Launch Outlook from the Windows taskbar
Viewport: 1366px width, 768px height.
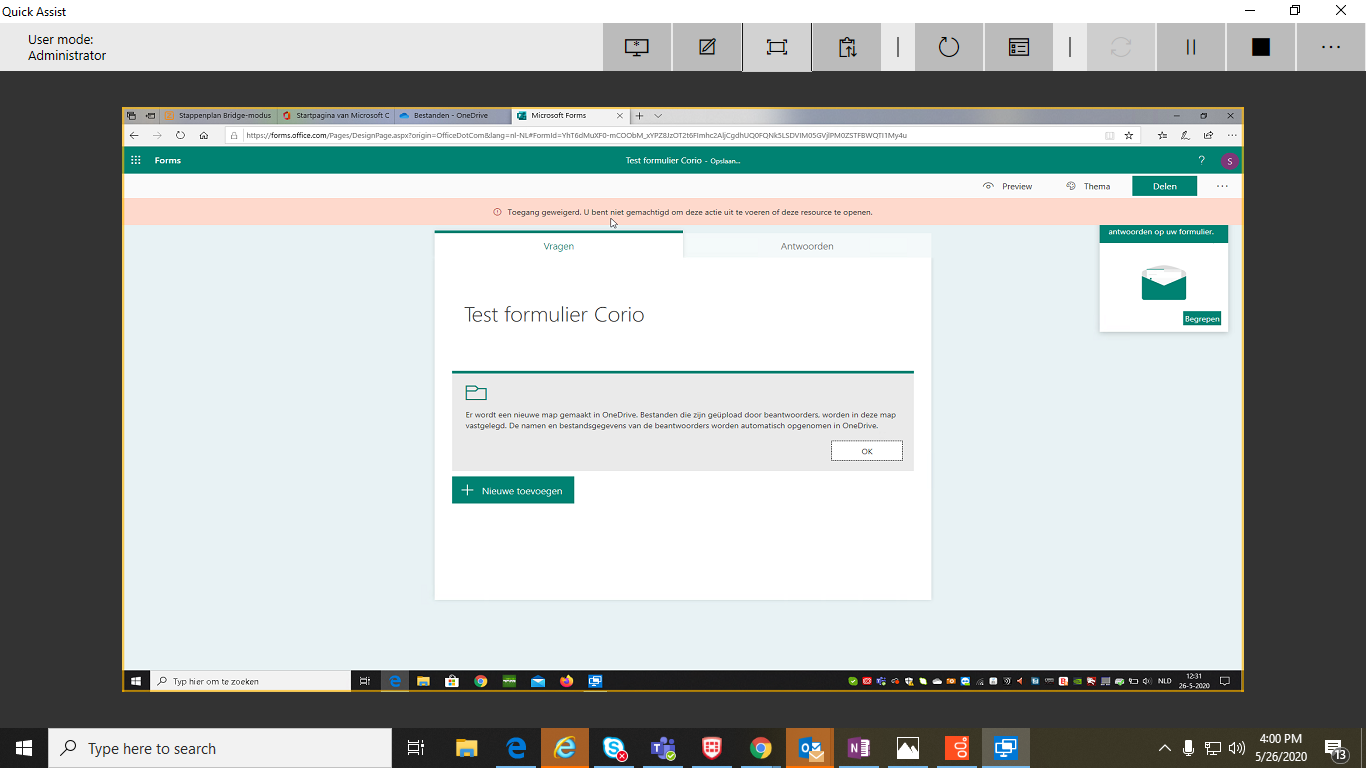[810, 747]
